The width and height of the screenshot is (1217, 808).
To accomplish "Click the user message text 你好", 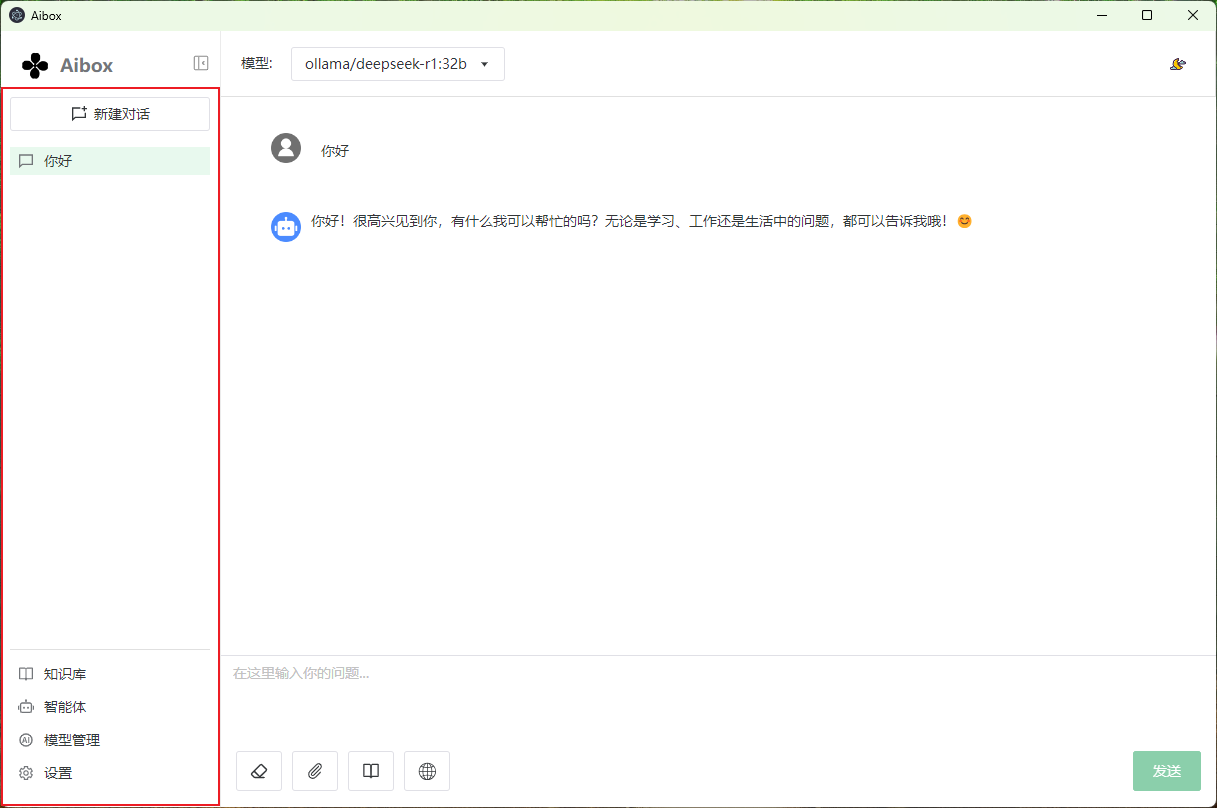I will pos(335,151).
